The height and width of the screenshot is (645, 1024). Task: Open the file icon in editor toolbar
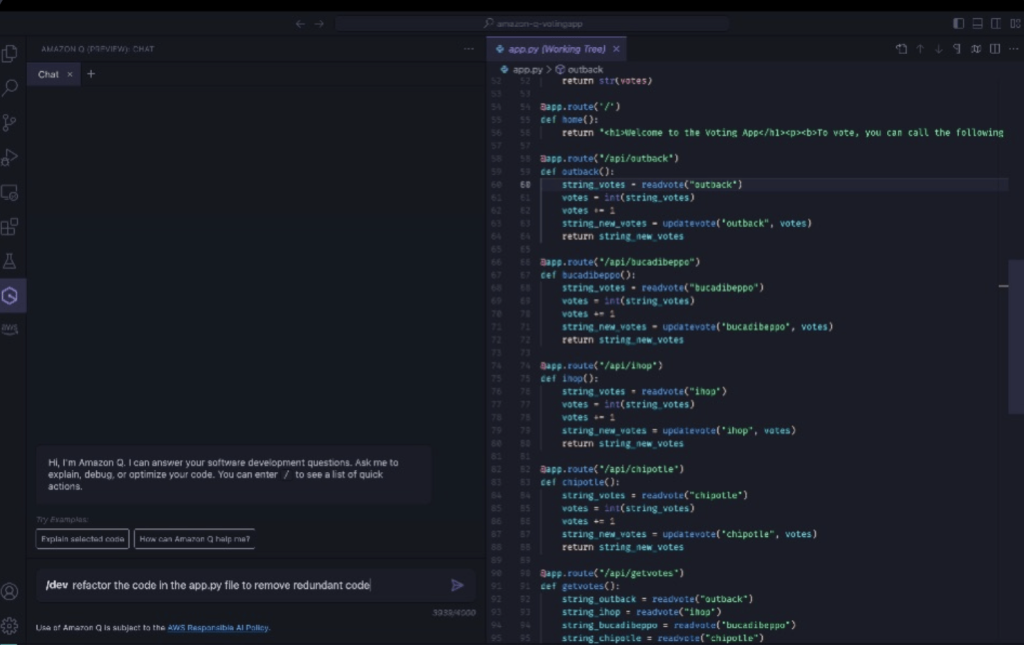point(901,49)
